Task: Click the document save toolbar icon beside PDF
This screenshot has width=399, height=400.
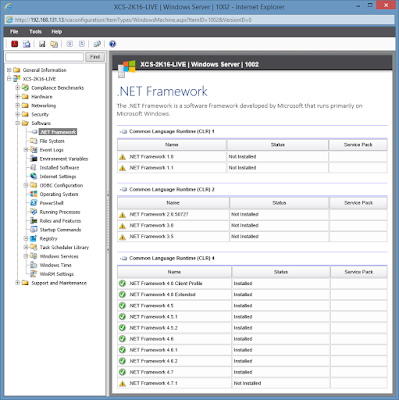Action: 27,44
